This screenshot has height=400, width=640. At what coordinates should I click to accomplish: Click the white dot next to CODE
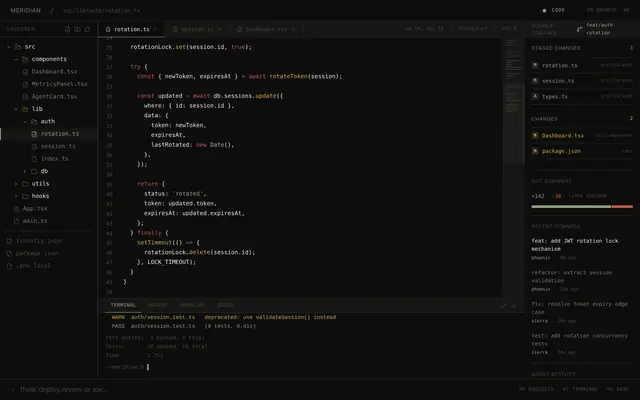[544, 11]
